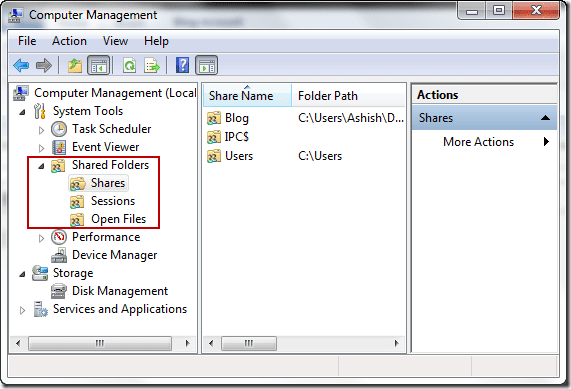Click the Event Viewer icon

(x=59, y=147)
